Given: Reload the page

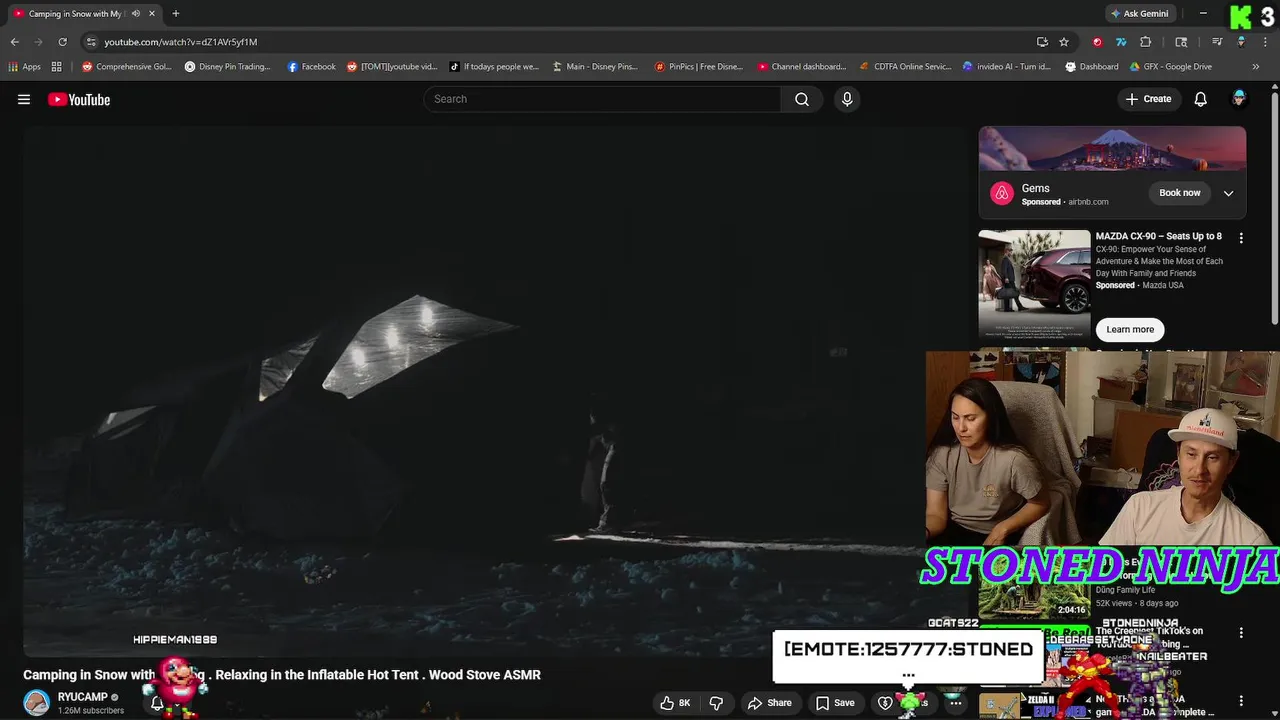Looking at the screenshot, I should pyautogui.click(x=62, y=42).
